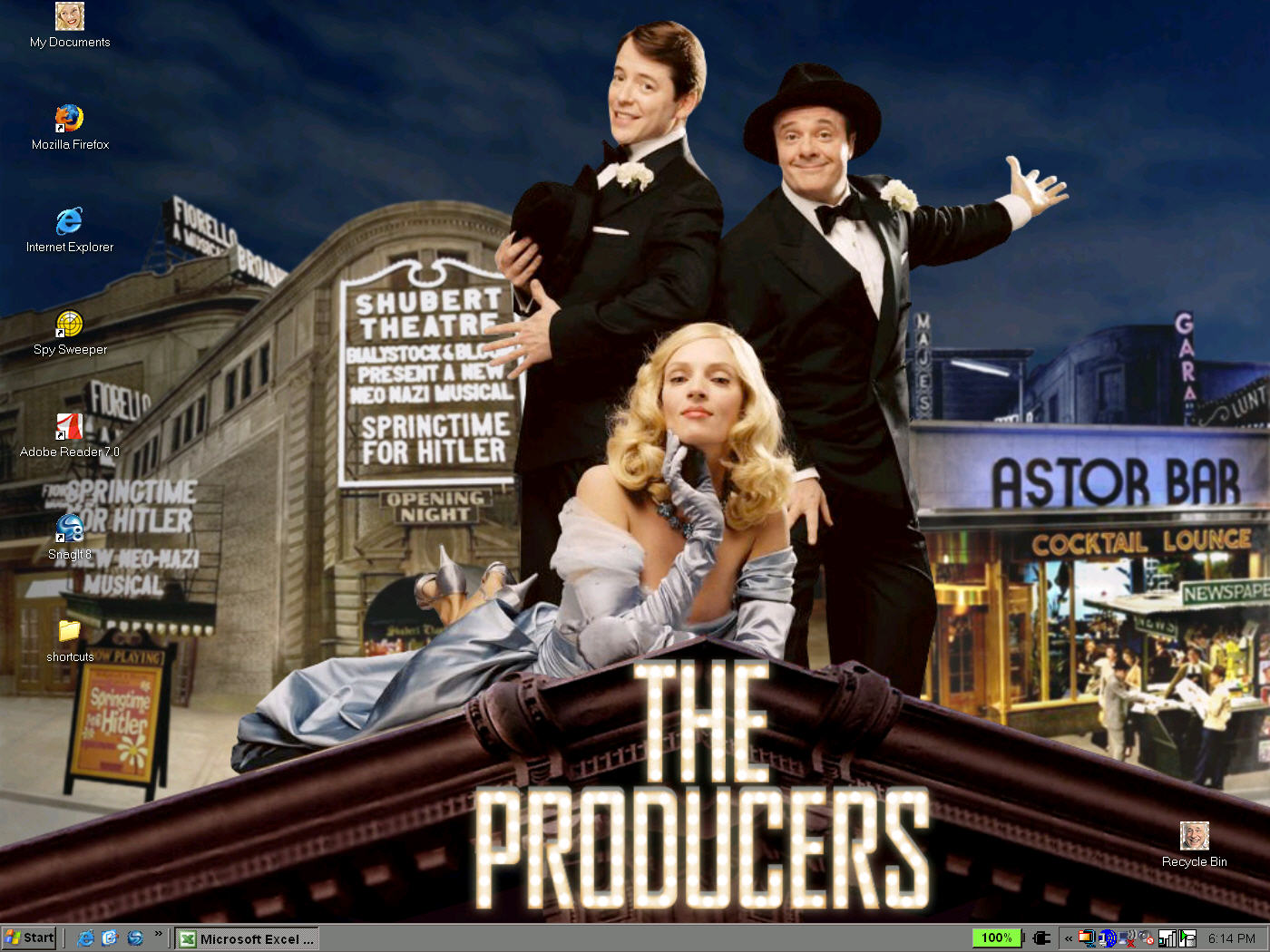The height and width of the screenshot is (952, 1270).
Task: Click the SnagIt globe icon in Quick Launch
Action: click(135, 938)
